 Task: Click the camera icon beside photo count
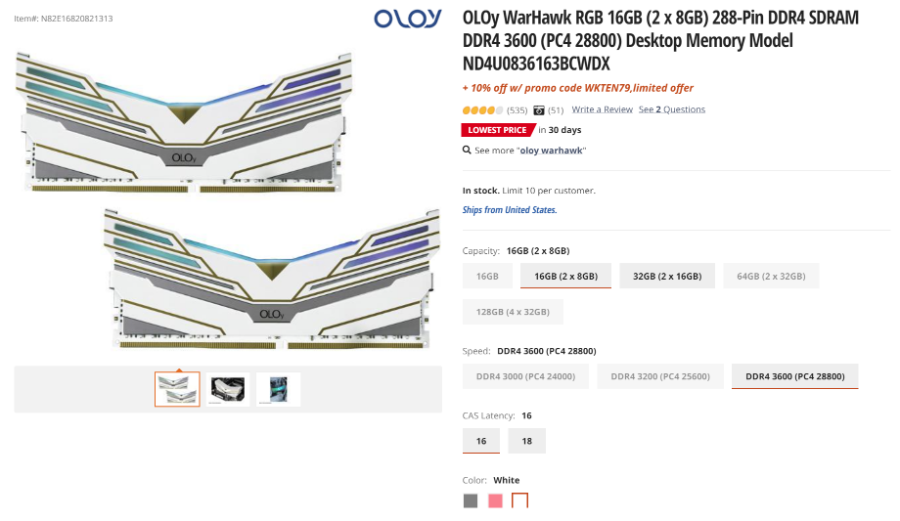[538, 110]
